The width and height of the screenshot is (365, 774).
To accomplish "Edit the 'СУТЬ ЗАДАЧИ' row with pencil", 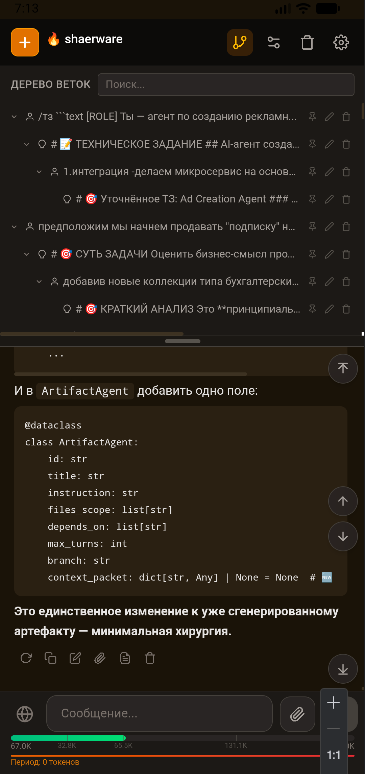I will 329,254.
